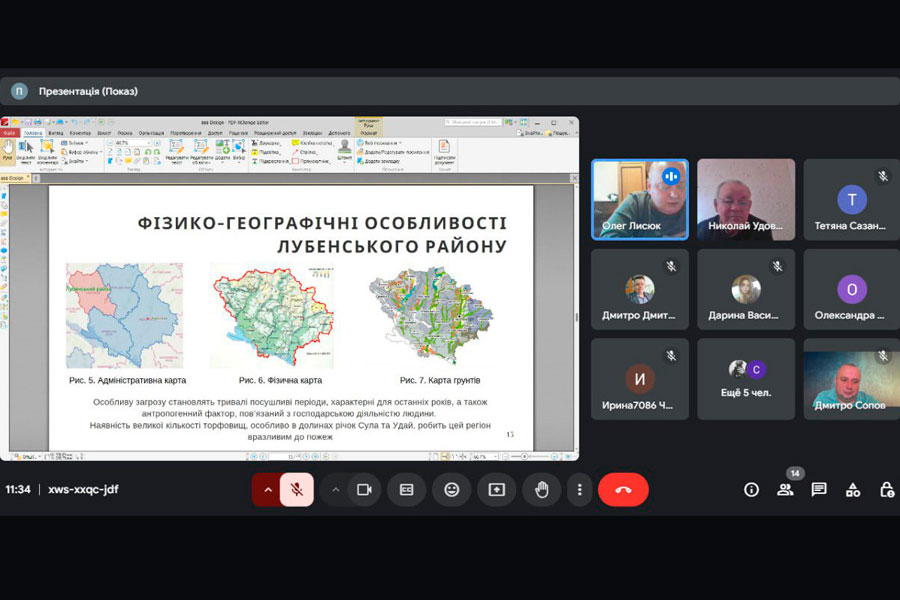Screen dimensions: 900x600
Task: Turn on closed captions
Action: click(407, 489)
